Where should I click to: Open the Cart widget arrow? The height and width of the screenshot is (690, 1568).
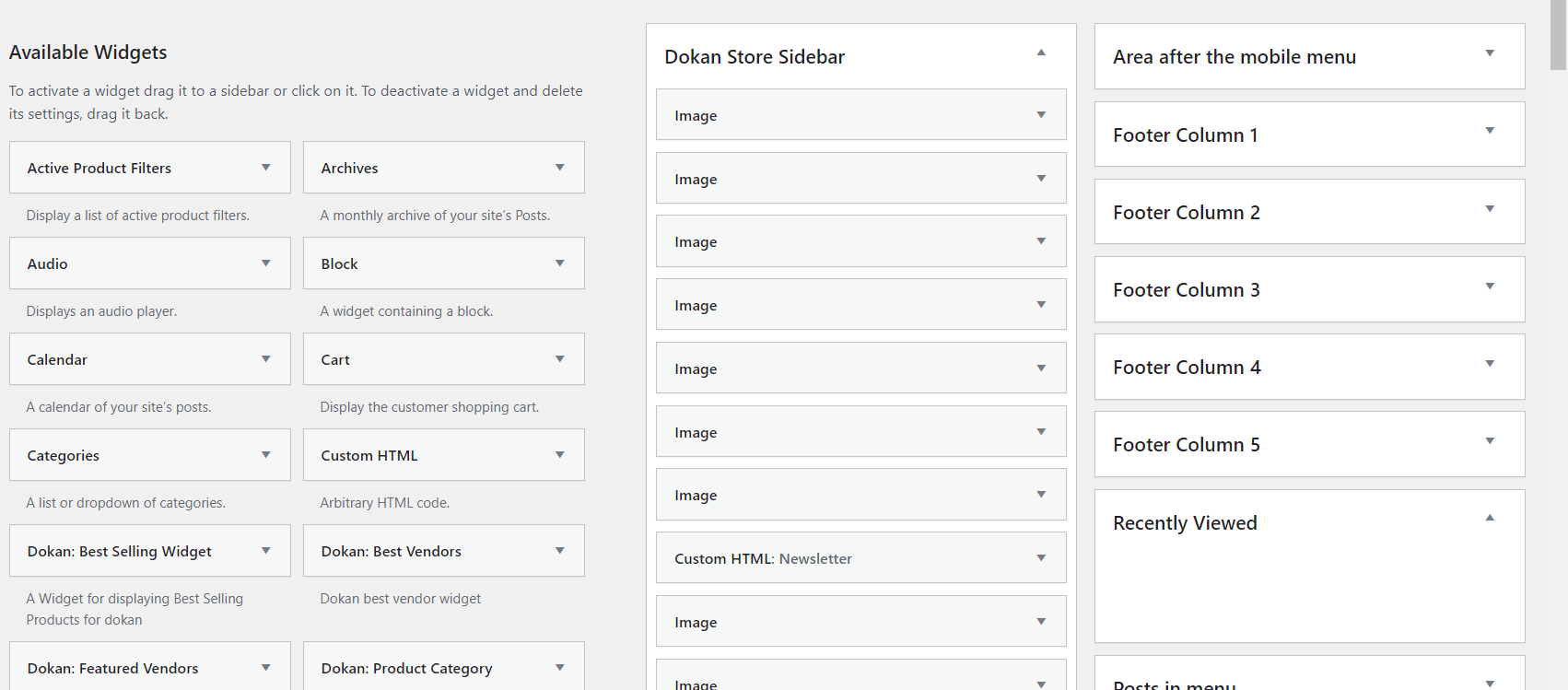pyautogui.click(x=559, y=359)
